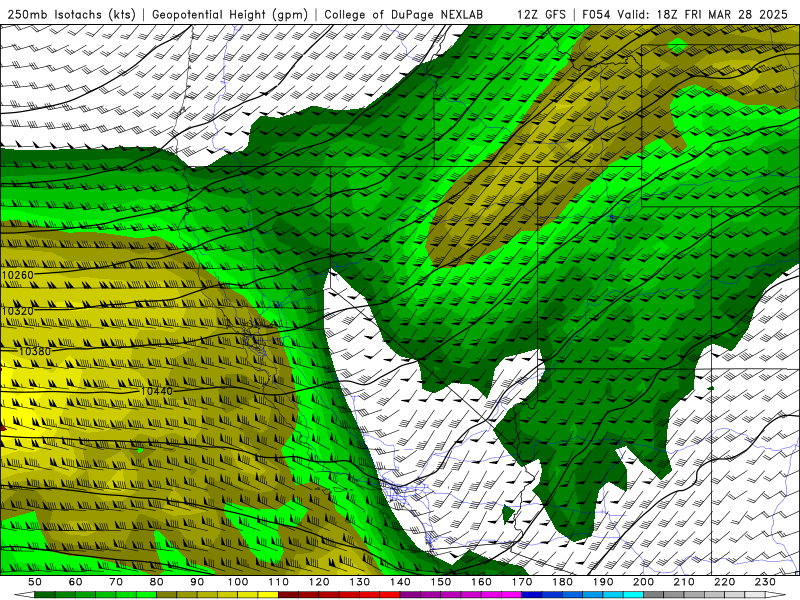Click the 80 value on the color scale

click(157, 582)
